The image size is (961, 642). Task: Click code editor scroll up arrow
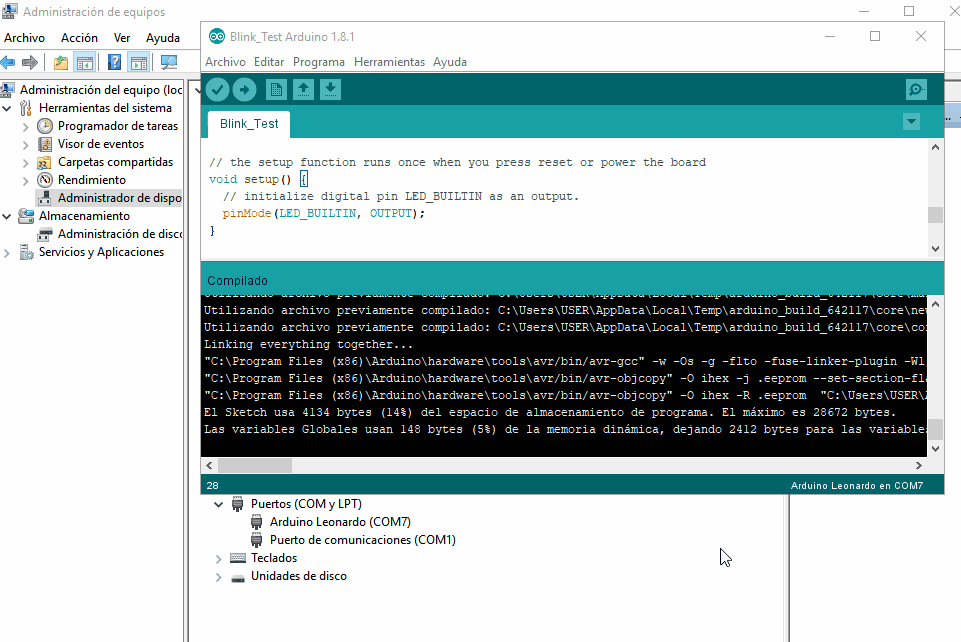[935, 147]
